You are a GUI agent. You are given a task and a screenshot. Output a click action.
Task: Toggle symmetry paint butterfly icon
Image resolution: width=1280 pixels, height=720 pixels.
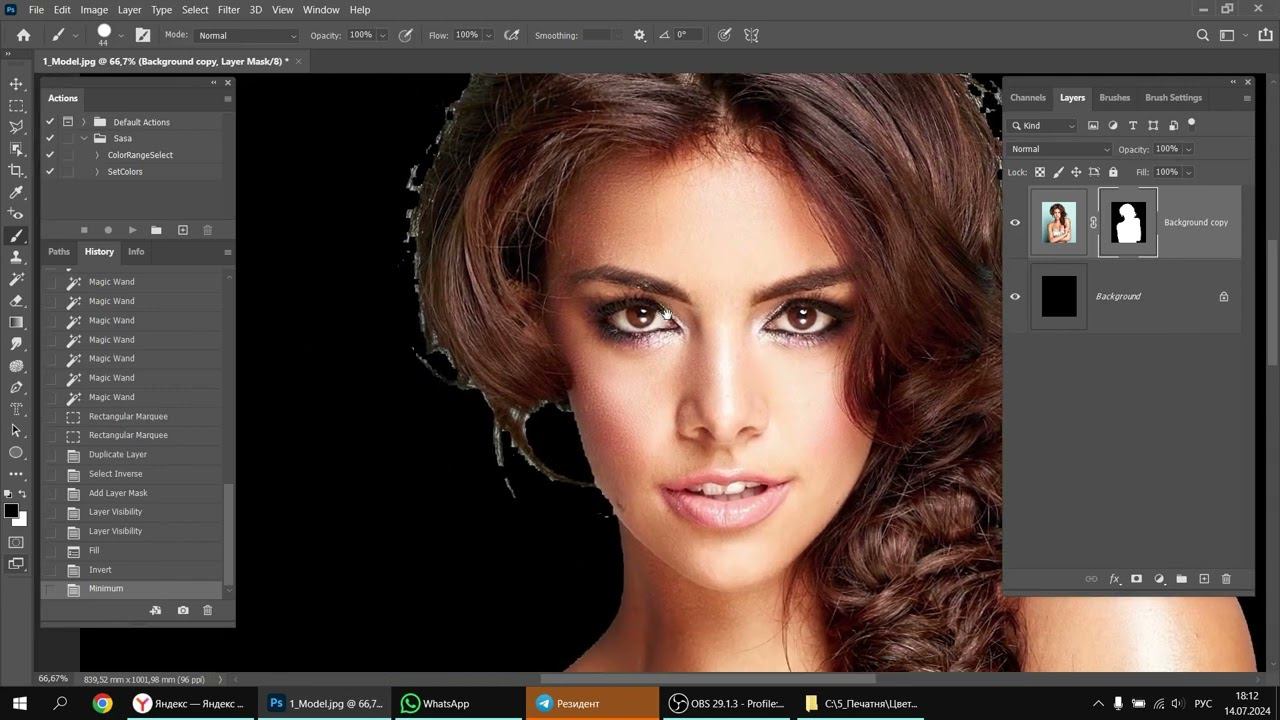751,35
